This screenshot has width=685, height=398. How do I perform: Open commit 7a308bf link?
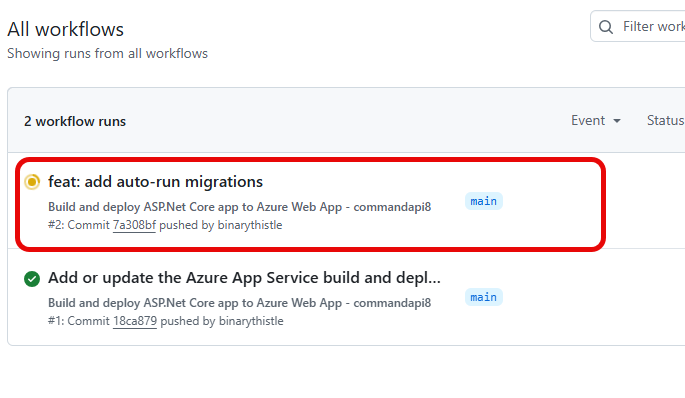point(134,225)
